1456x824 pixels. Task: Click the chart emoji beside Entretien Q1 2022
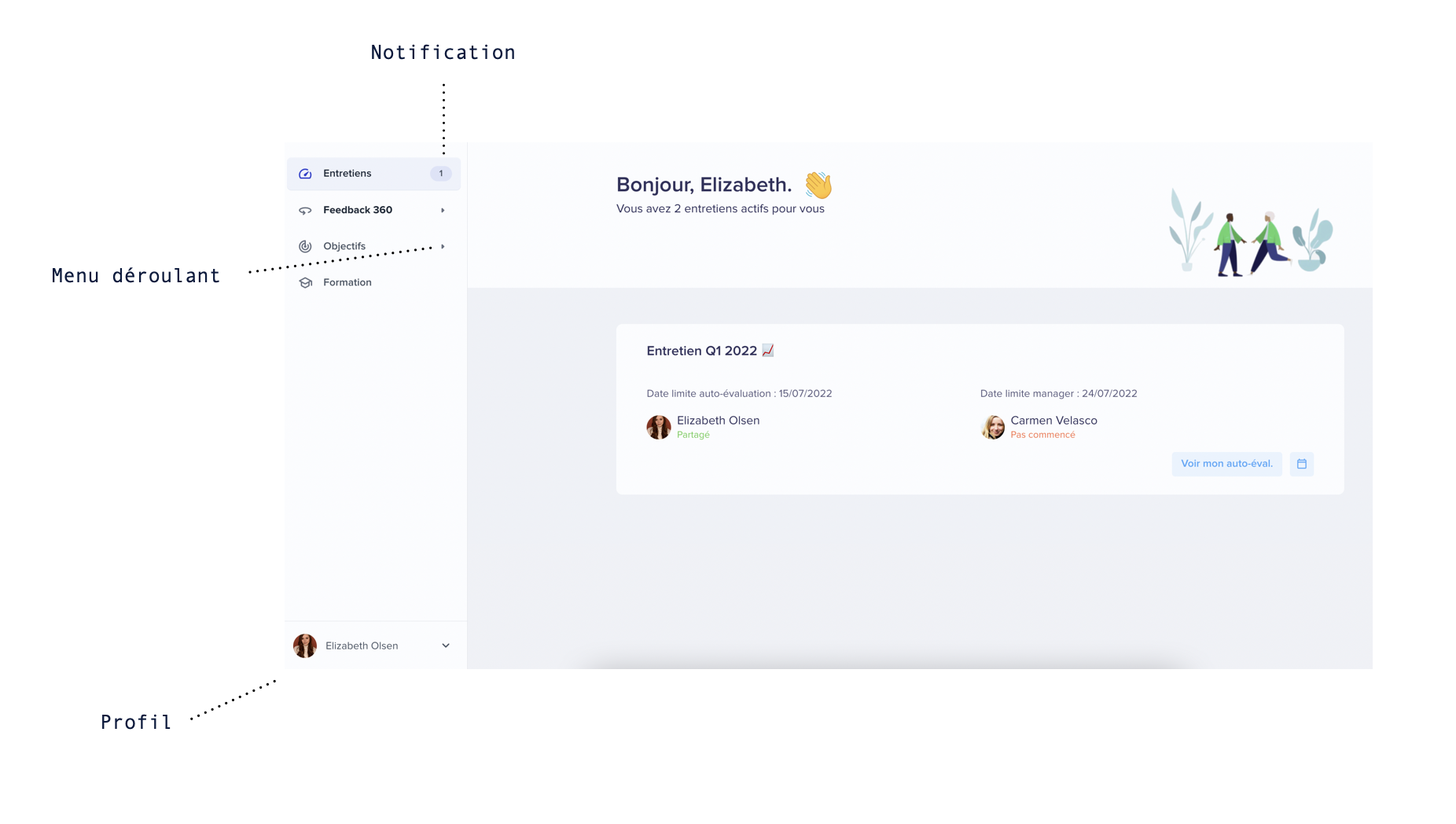(768, 351)
